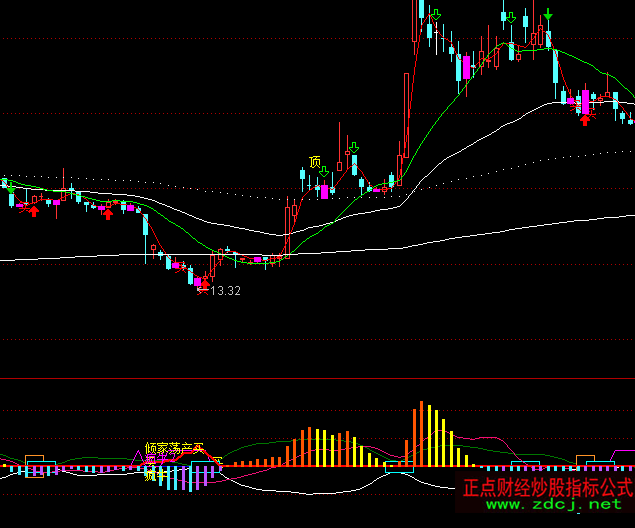Viewport: 635px width, 528px height.
Task: Click the magenta candle at the right-side pullback
Action: pyautogui.click(x=585, y=102)
